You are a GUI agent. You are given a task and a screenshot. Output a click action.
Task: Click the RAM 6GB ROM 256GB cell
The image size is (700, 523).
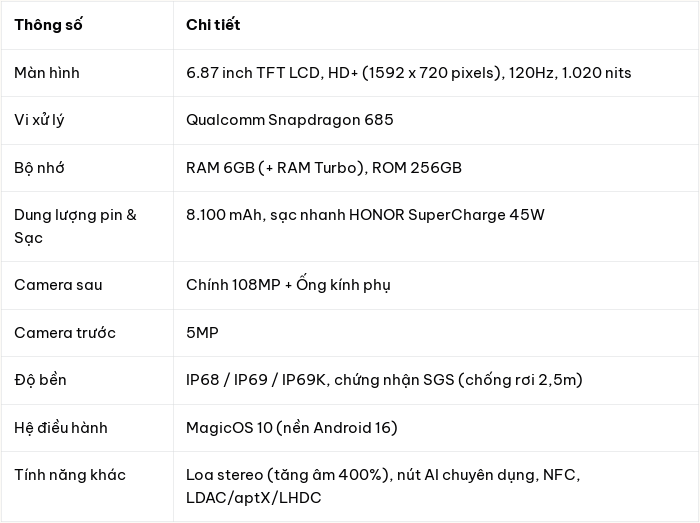pos(324,168)
